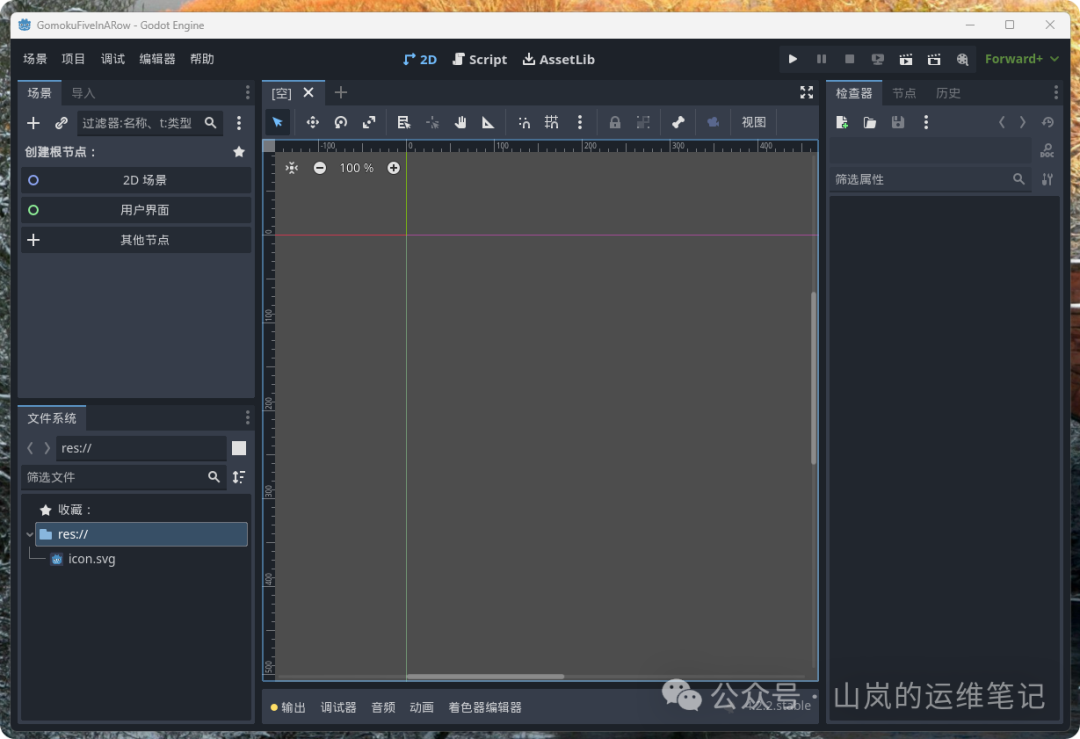Viewport: 1080px width, 739px height.
Task: Toggle distraction-free mode in viewport corner
Action: pyautogui.click(x=806, y=92)
